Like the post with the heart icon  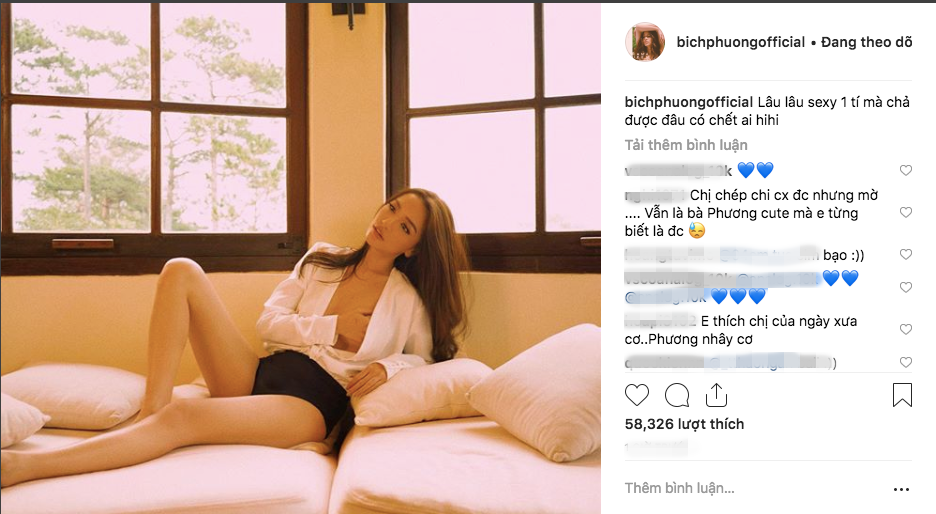tap(637, 395)
